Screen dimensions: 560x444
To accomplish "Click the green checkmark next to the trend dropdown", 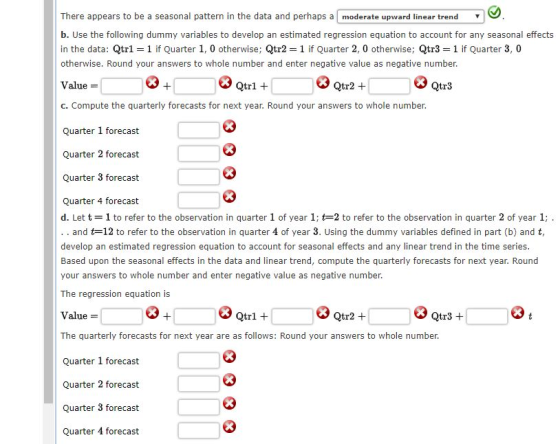I will (494, 13).
